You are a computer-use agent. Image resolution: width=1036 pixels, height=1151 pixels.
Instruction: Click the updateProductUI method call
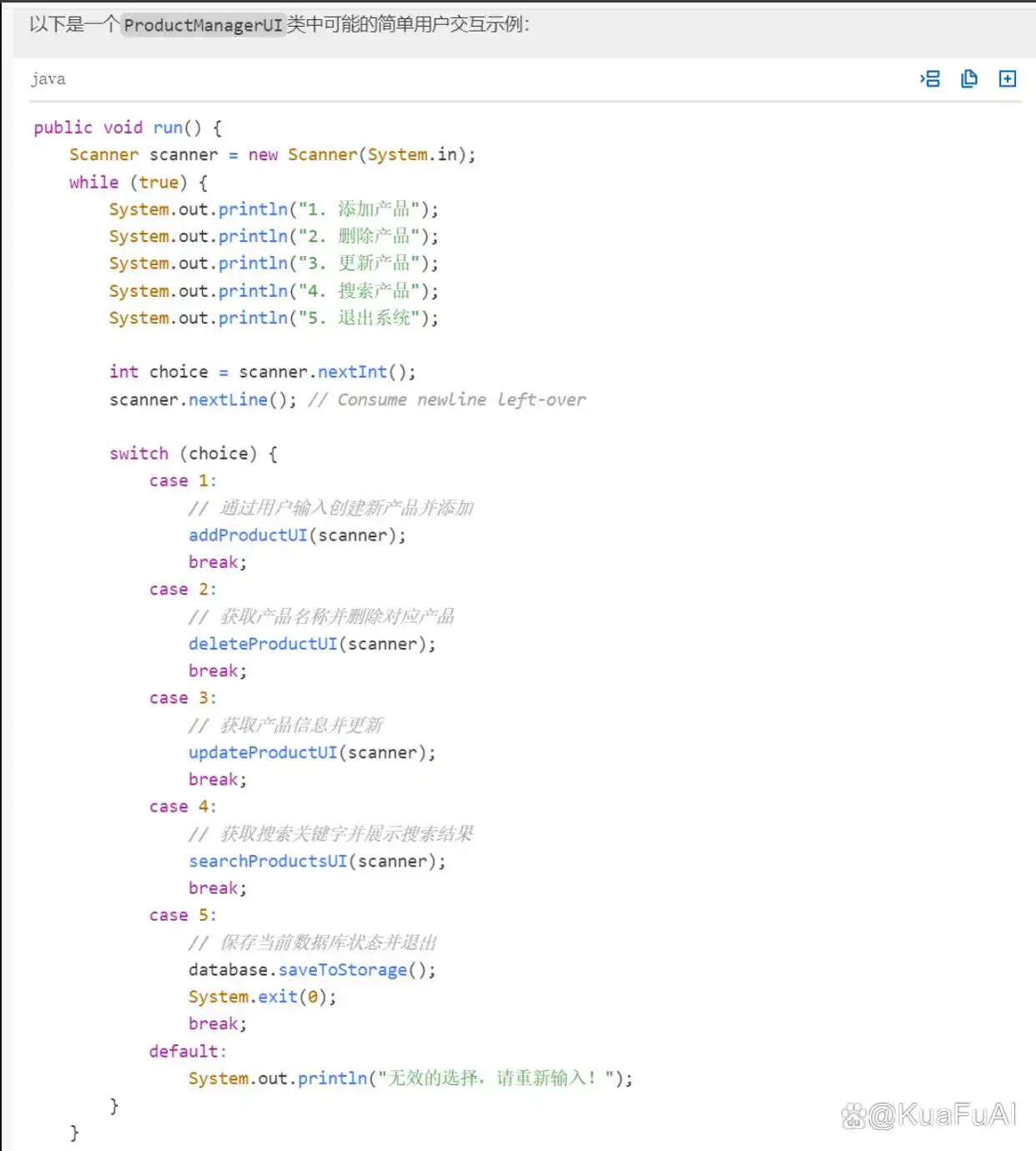tap(263, 752)
